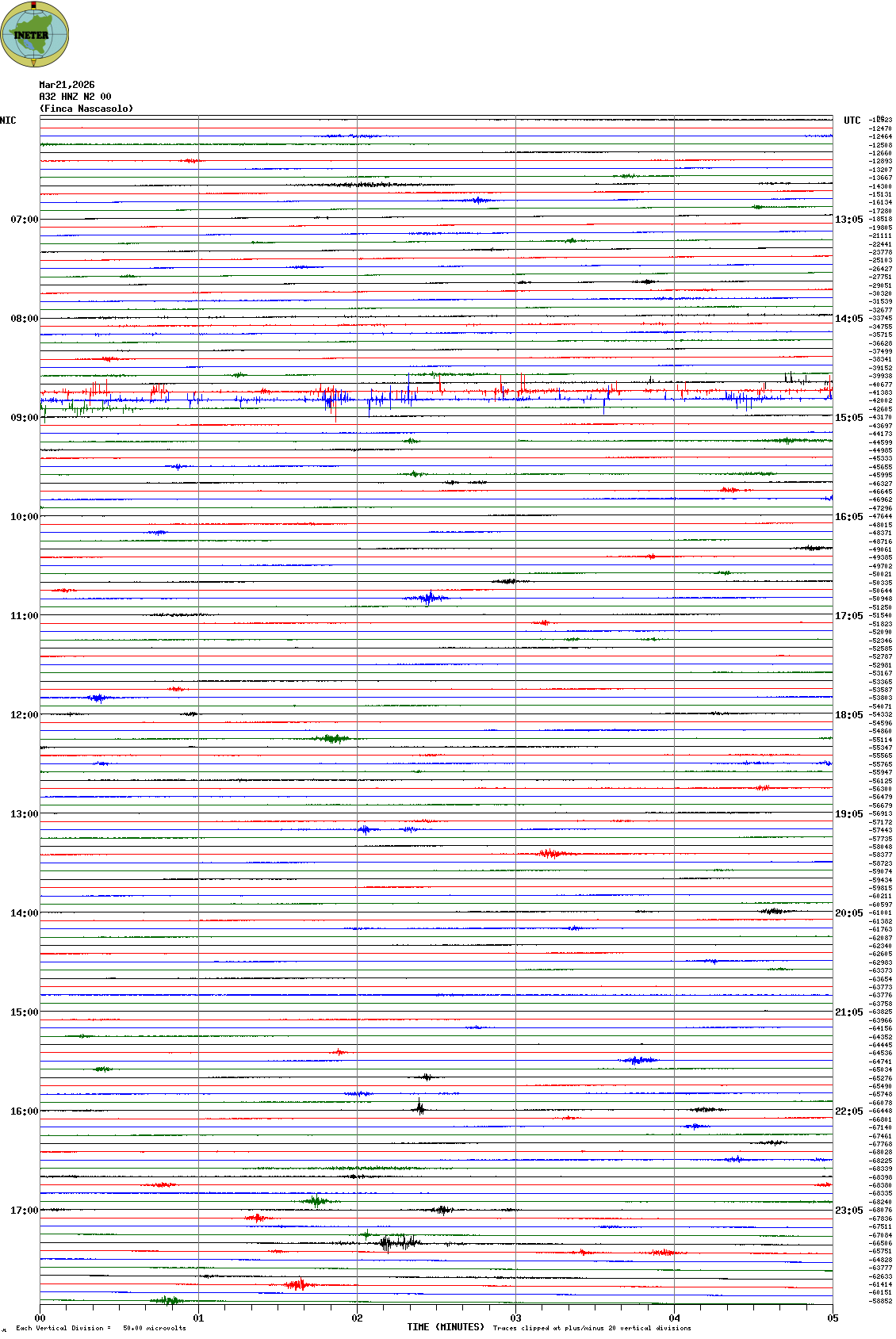
Task: Click the 05 minute axis tick label
Action: [x=833, y=1318]
